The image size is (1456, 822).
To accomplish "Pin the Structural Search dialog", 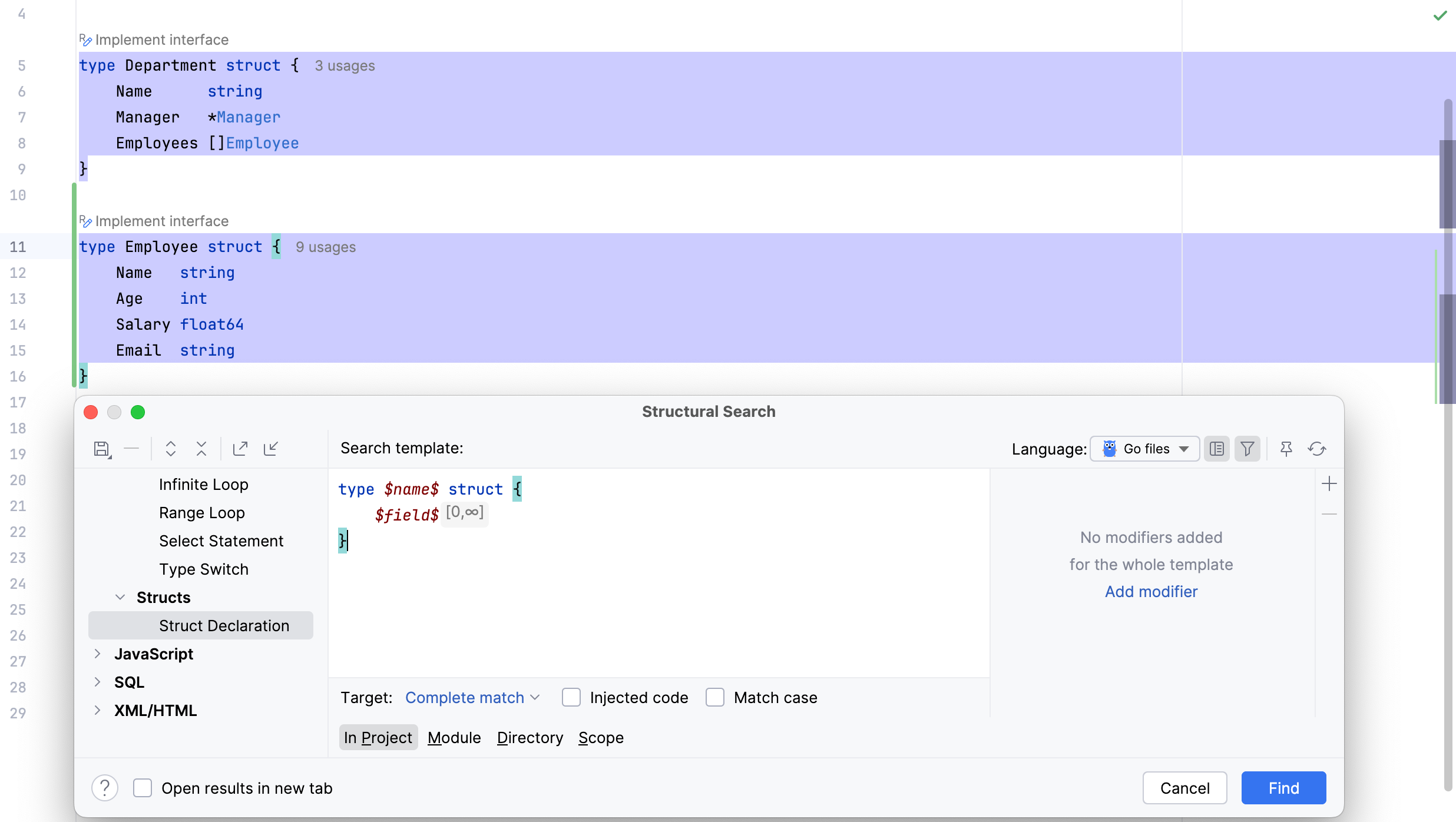I will point(1286,448).
